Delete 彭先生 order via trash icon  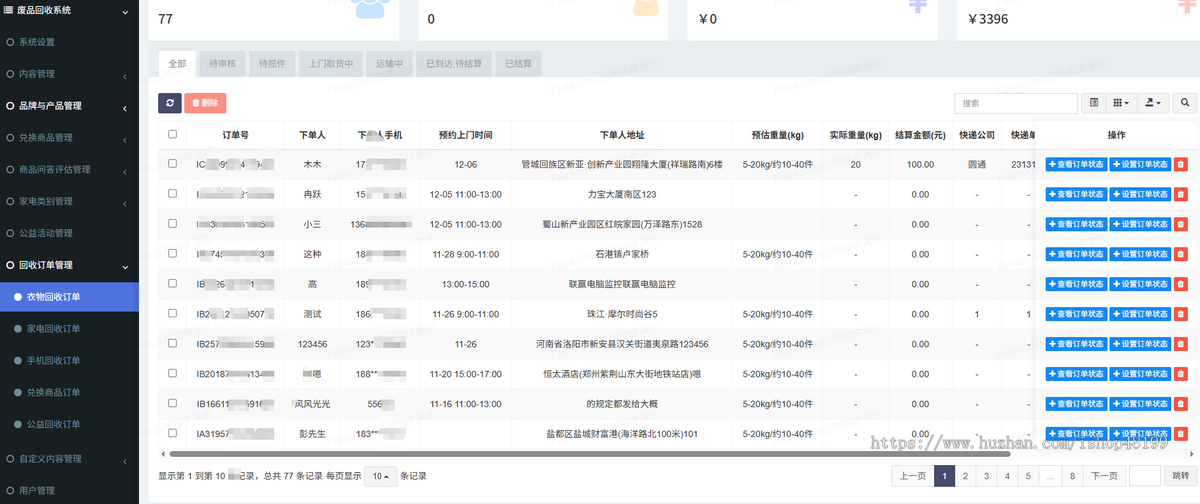(1180, 434)
